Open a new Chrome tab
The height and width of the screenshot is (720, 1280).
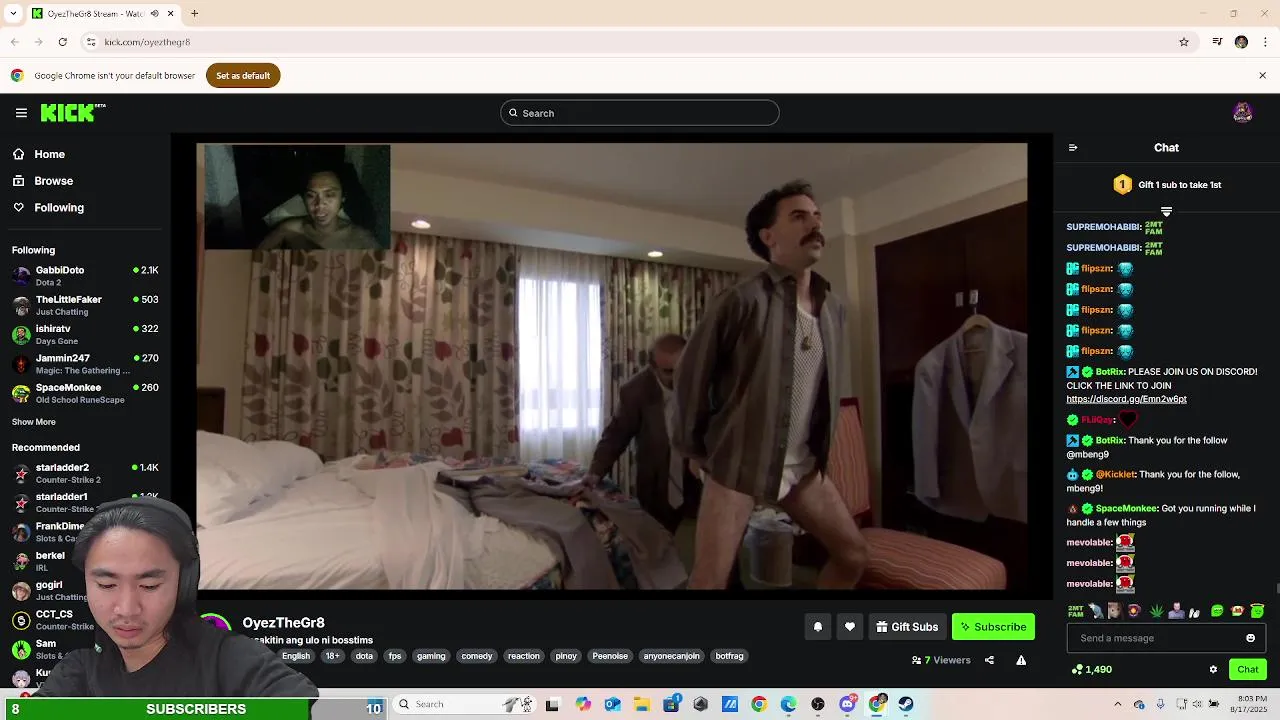coord(194,14)
